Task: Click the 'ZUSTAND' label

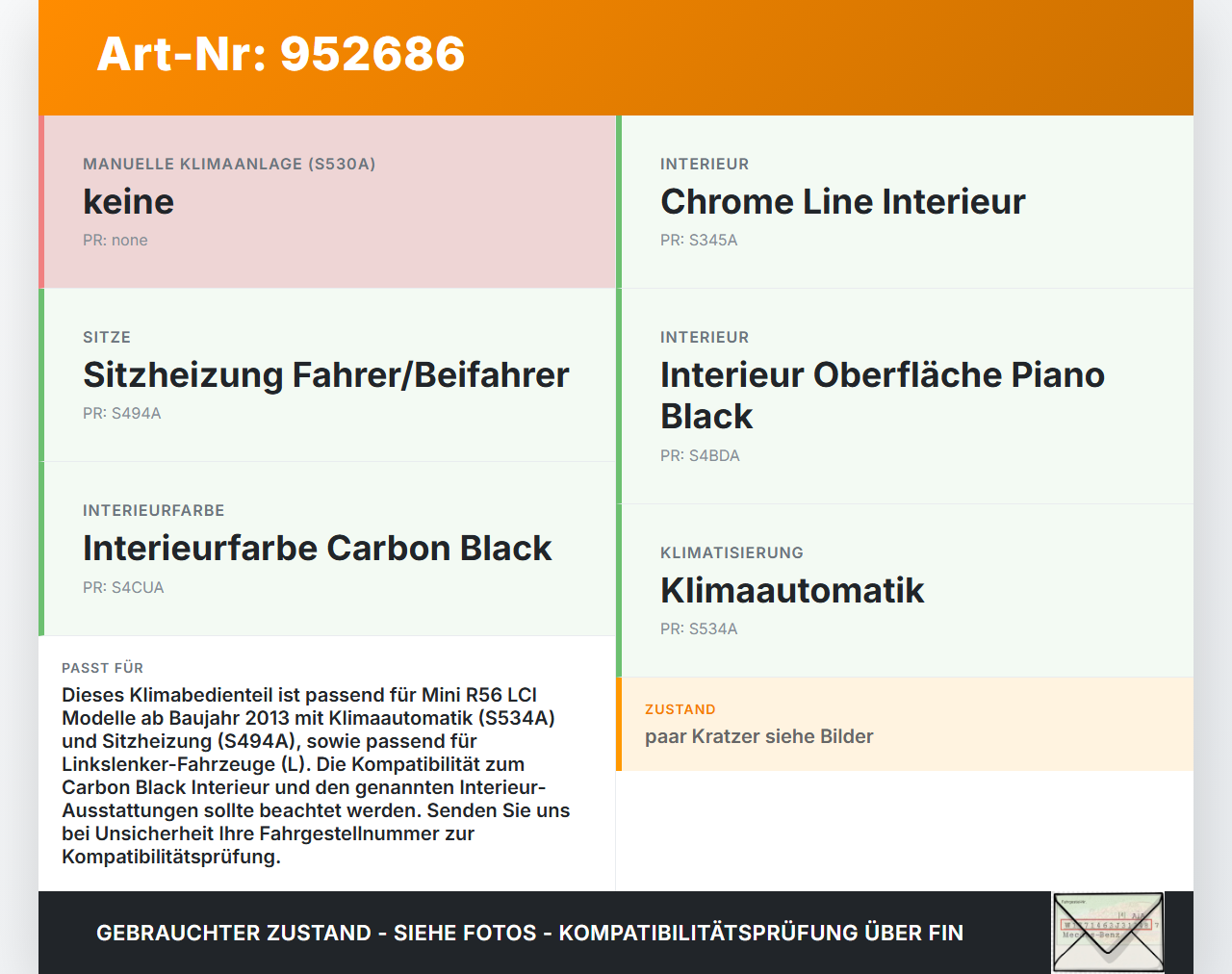Action: point(680,709)
